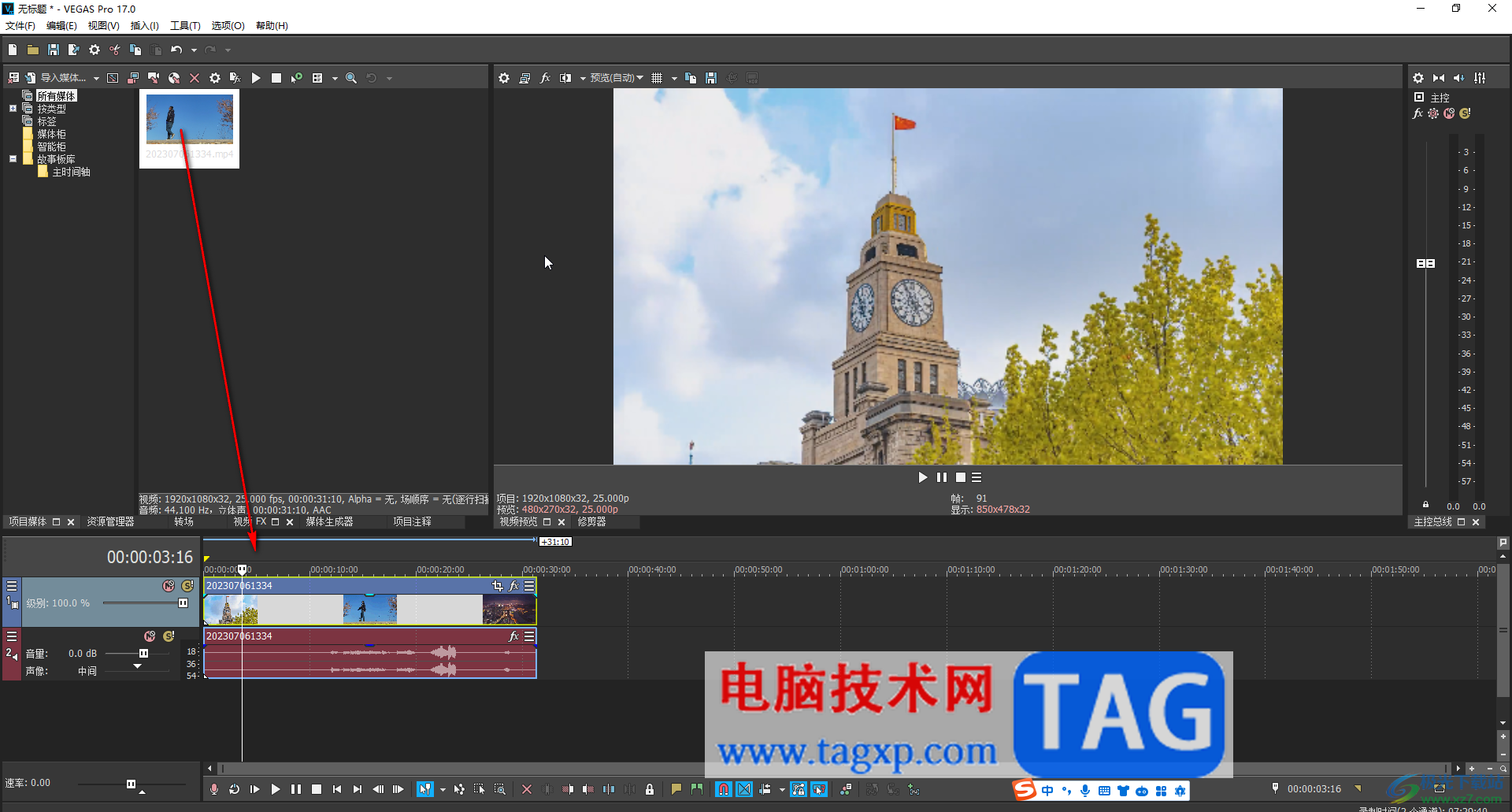Screen dimensions: 1512x812
Task: Open the video track 1 hamburger menu
Action: (12, 586)
